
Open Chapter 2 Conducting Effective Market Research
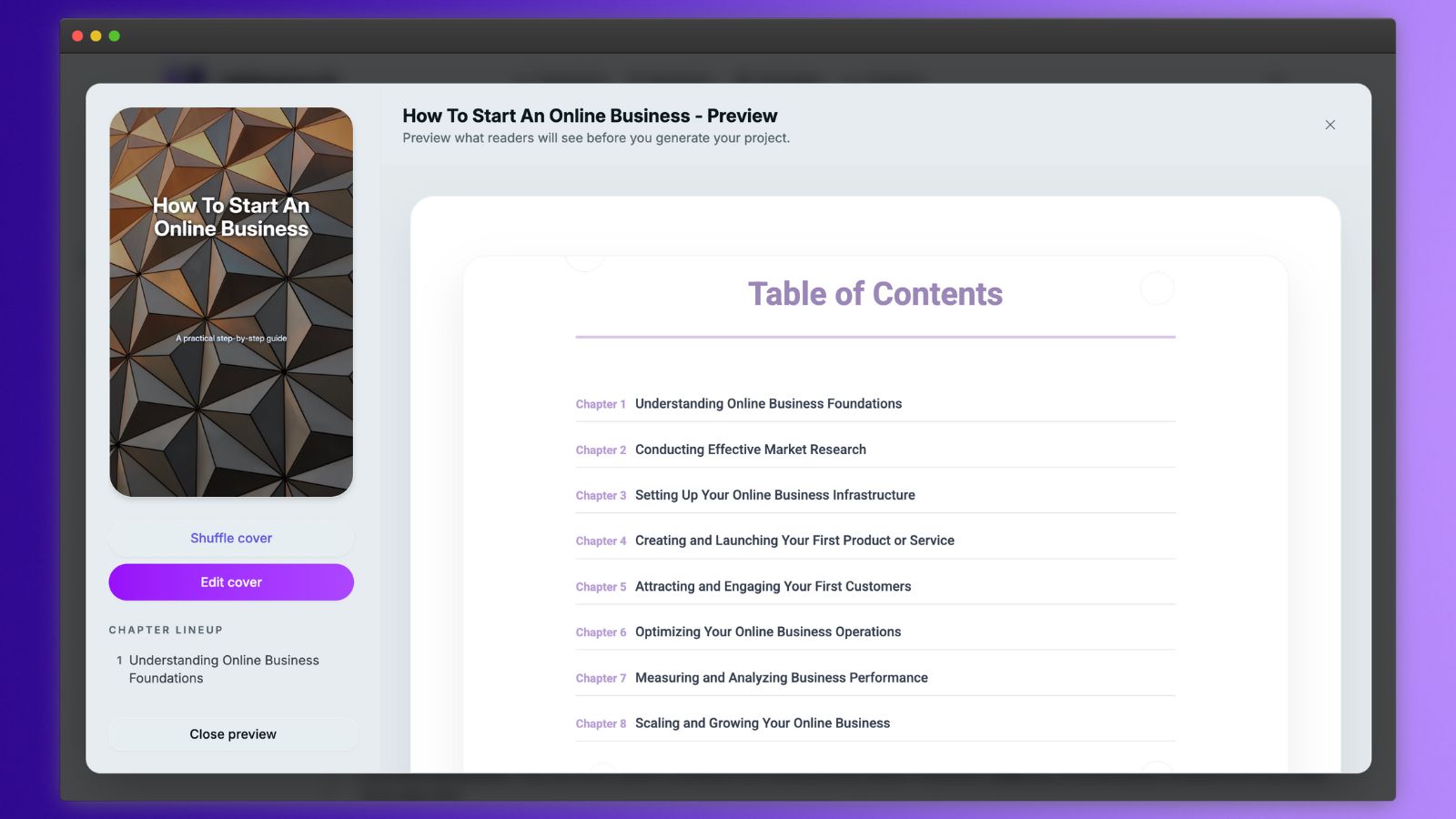751,449
